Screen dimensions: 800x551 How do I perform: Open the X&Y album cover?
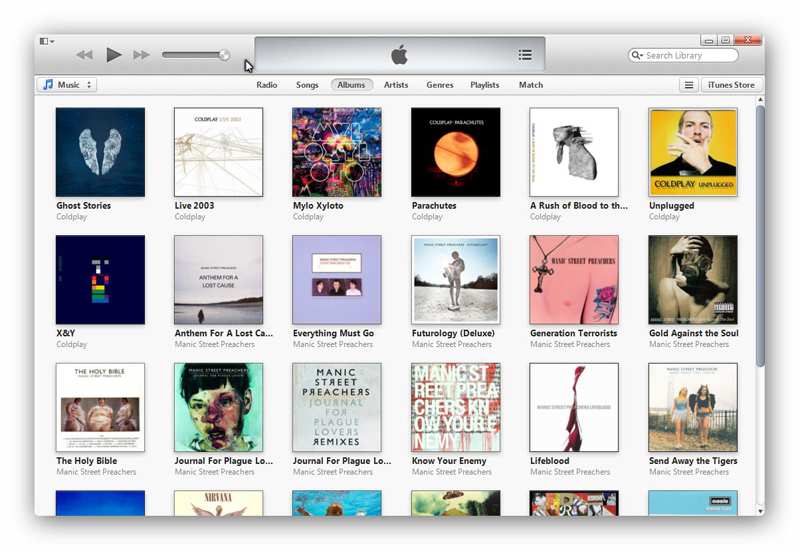point(100,280)
